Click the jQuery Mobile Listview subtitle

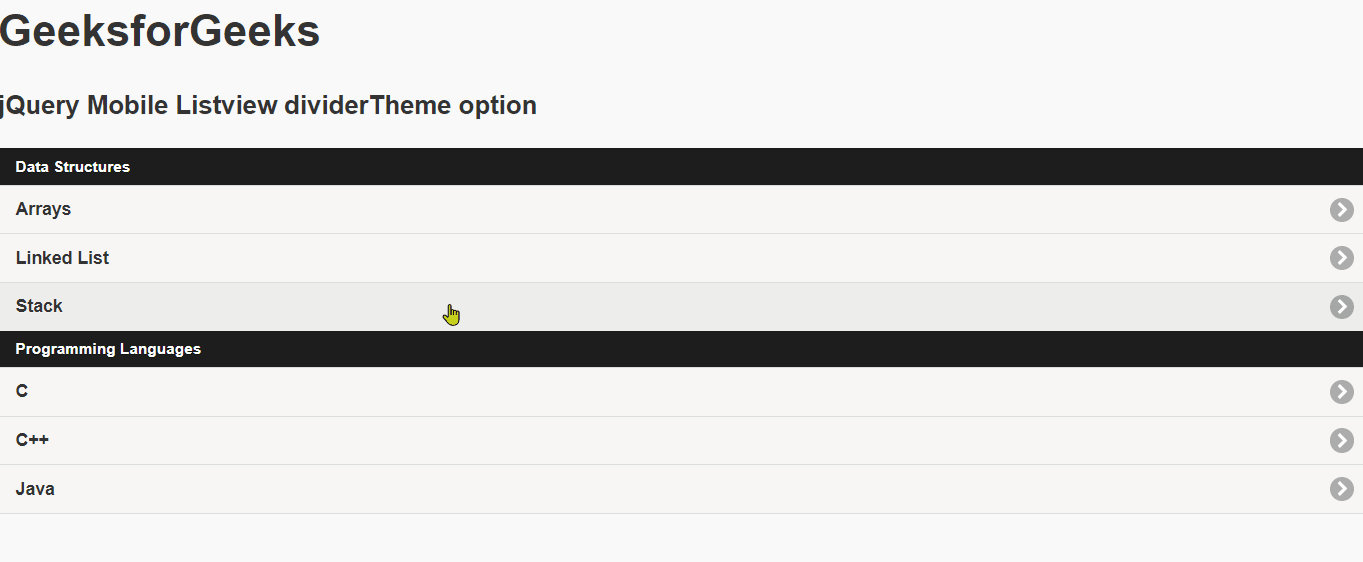[140, 105]
